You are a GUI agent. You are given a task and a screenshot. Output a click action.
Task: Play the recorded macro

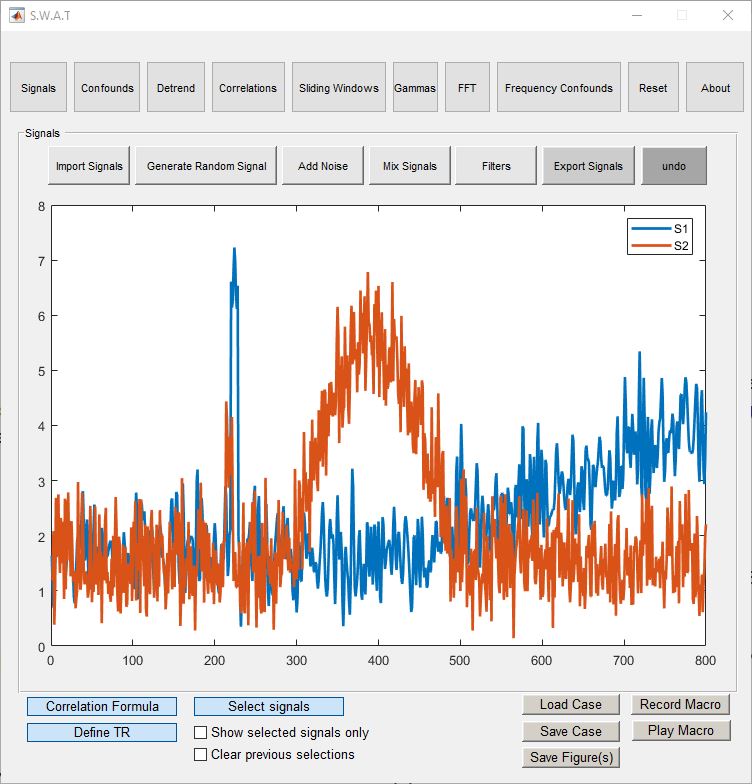(680, 730)
